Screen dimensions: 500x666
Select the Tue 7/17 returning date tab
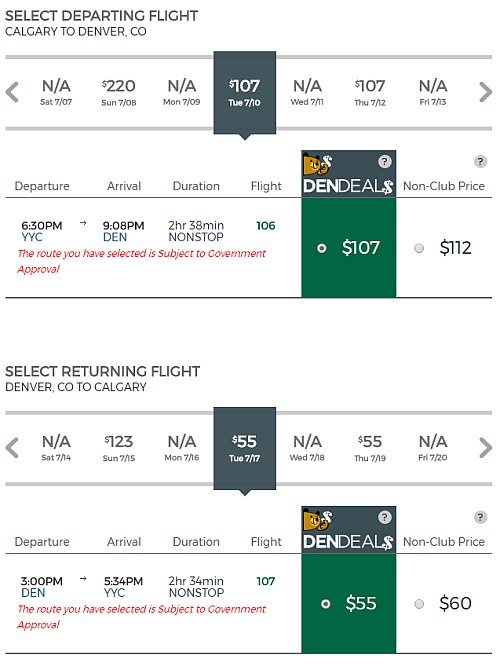click(245, 449)
